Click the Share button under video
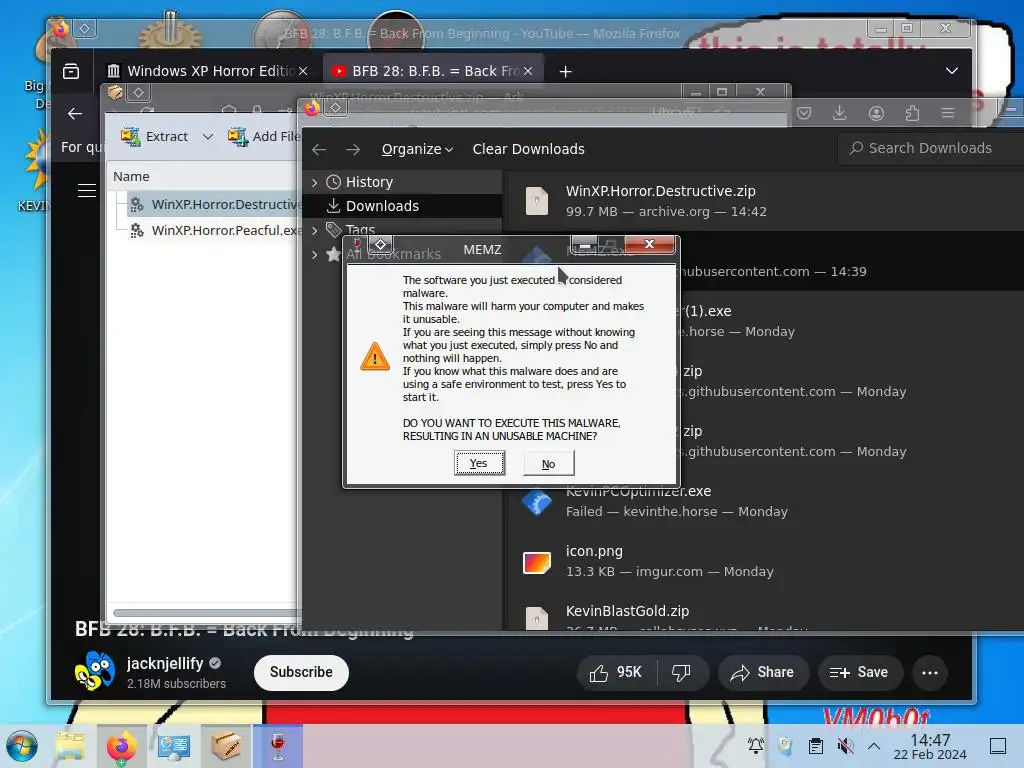1024x768 pixels. click(x=763, y=673)
